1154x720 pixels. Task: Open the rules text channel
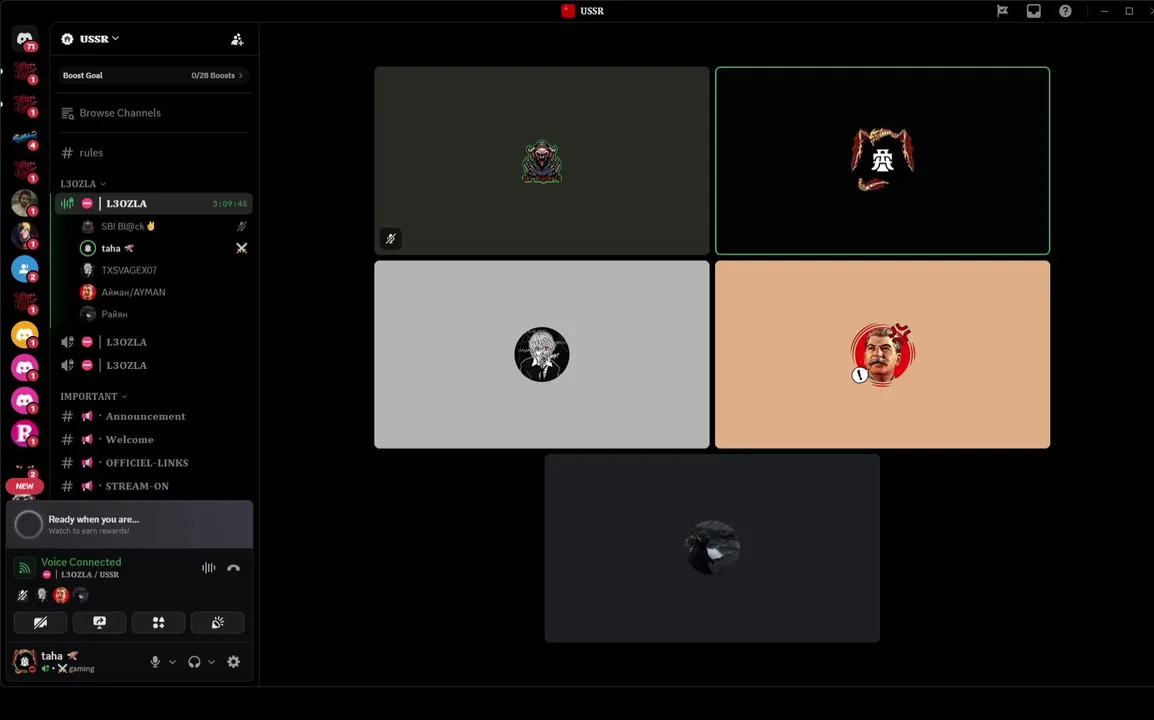tap(153, 152)
